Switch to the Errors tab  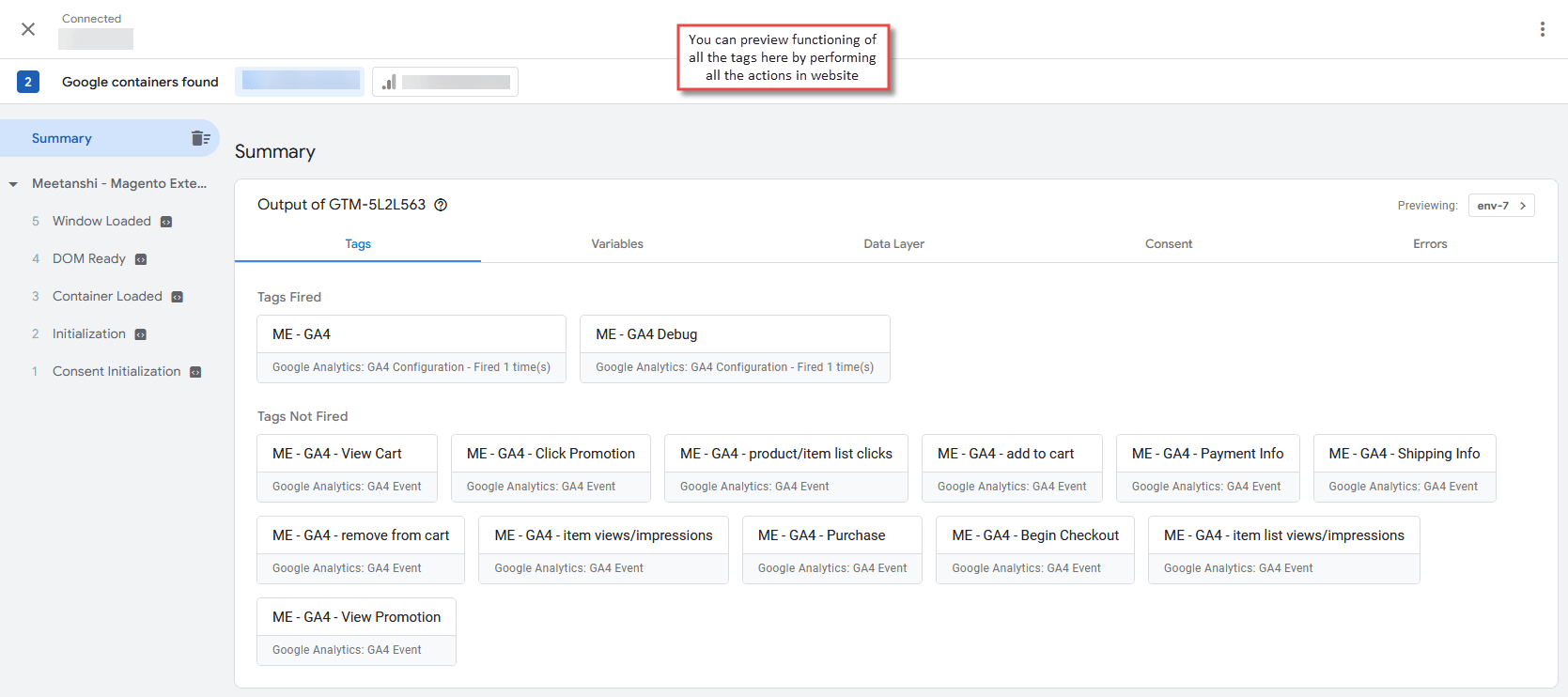coord(1430,243)
